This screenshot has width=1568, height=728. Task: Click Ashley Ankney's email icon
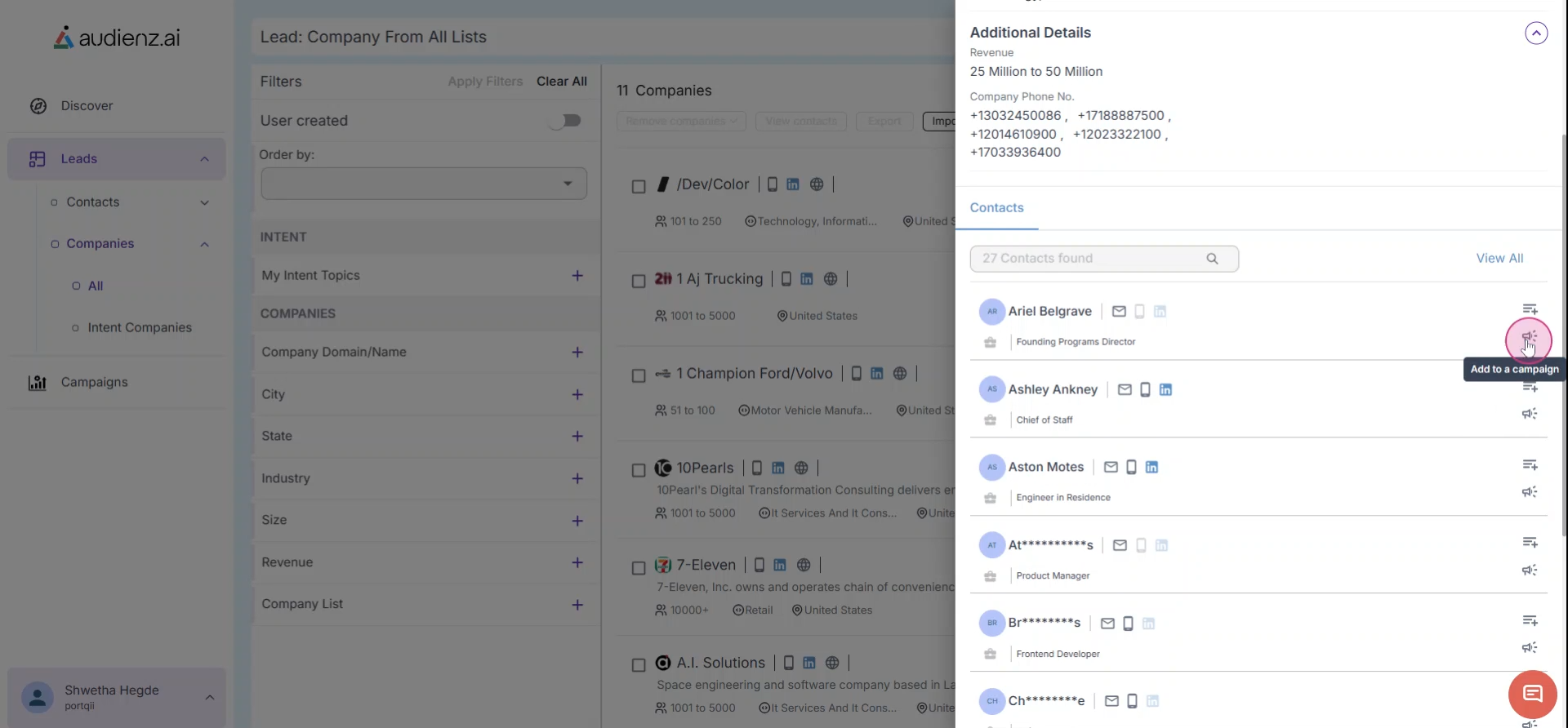1125,390
